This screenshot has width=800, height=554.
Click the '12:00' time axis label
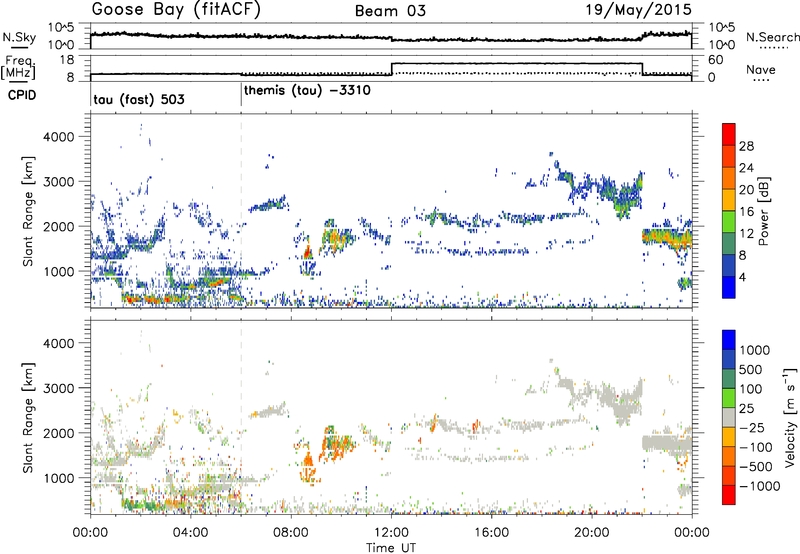[391, 533]
